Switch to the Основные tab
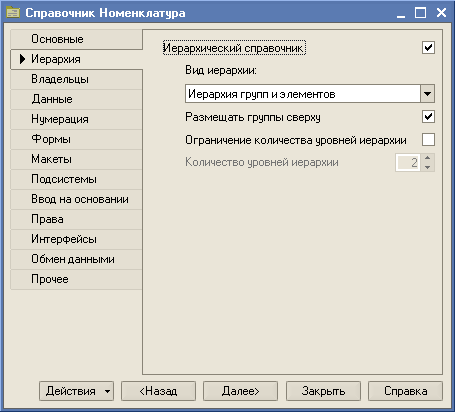 click(x=77, y=39)
